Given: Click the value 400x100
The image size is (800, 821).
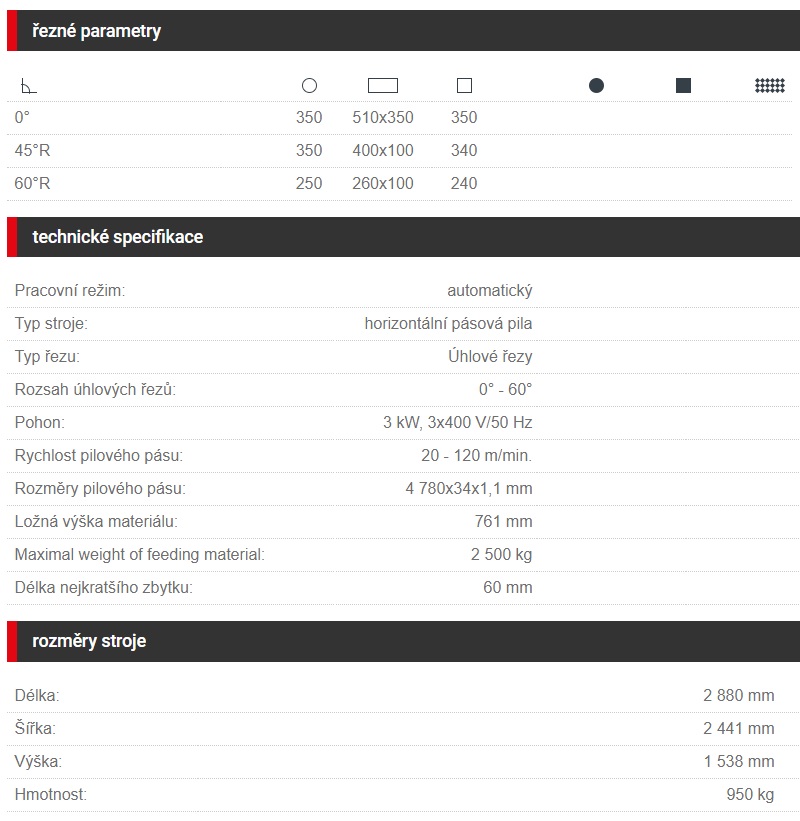Looking at the screenshot, I should click(383, 150).
